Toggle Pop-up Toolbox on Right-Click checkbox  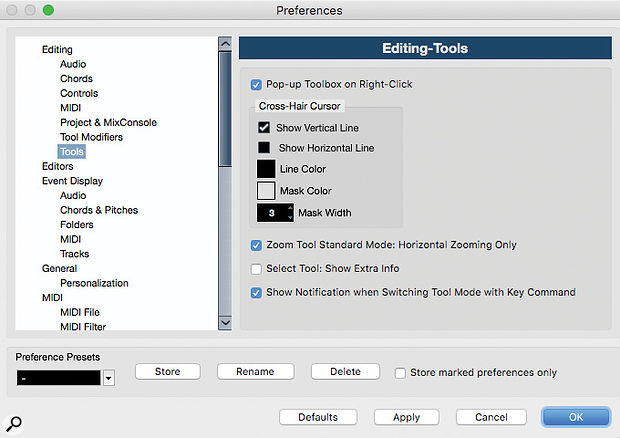click(x=256, y=85)
